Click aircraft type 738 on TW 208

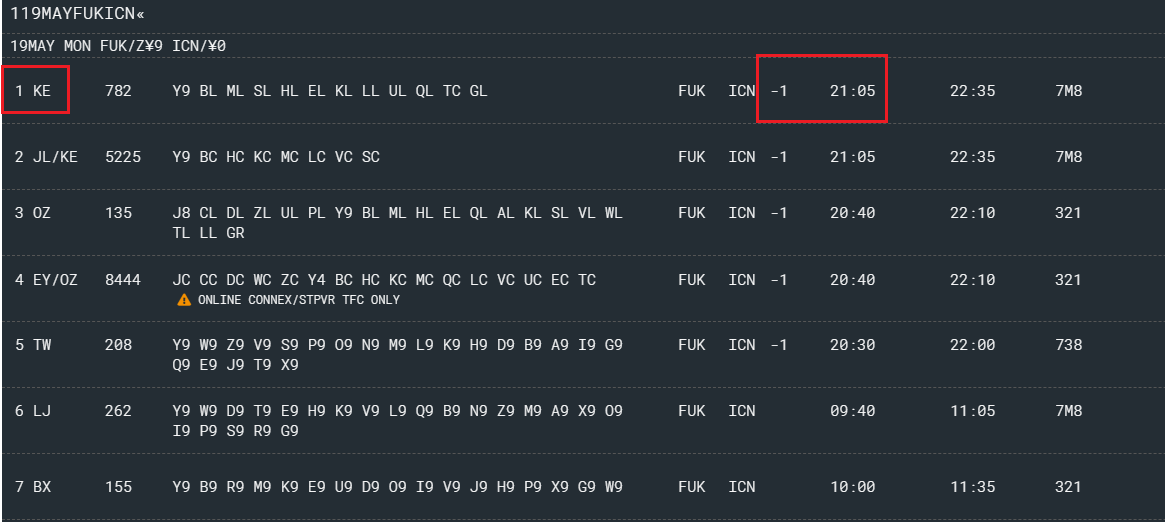(x=1068, y=345)
